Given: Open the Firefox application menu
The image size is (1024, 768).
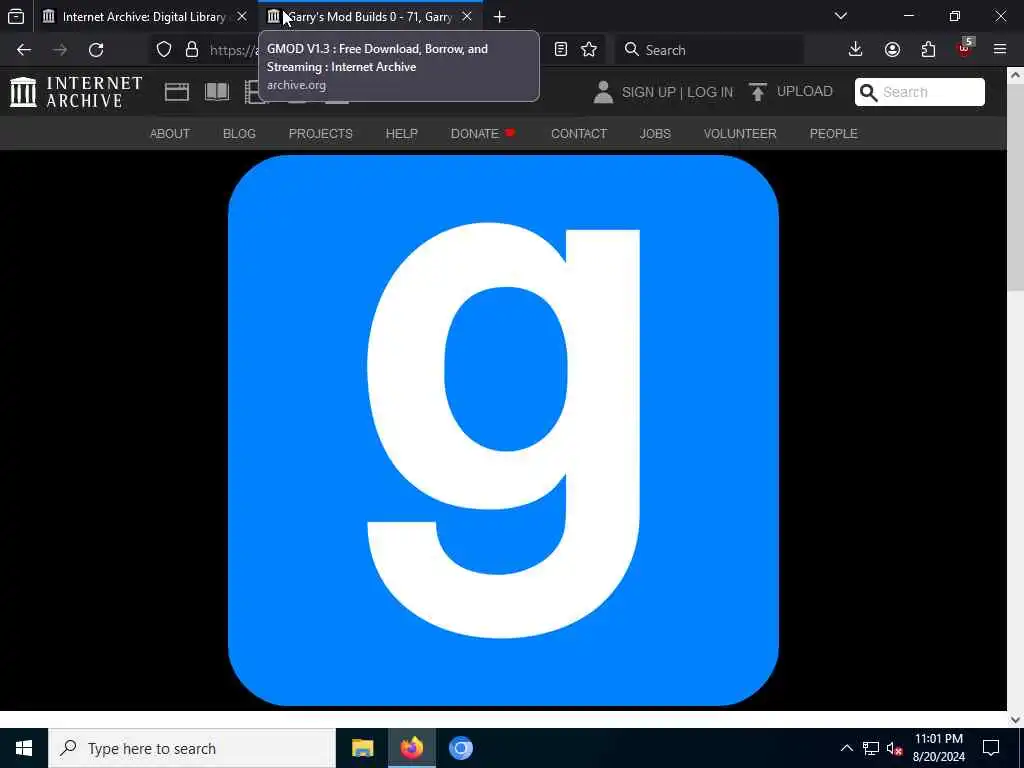Looking at the screenshot, I should [1000, 50].
